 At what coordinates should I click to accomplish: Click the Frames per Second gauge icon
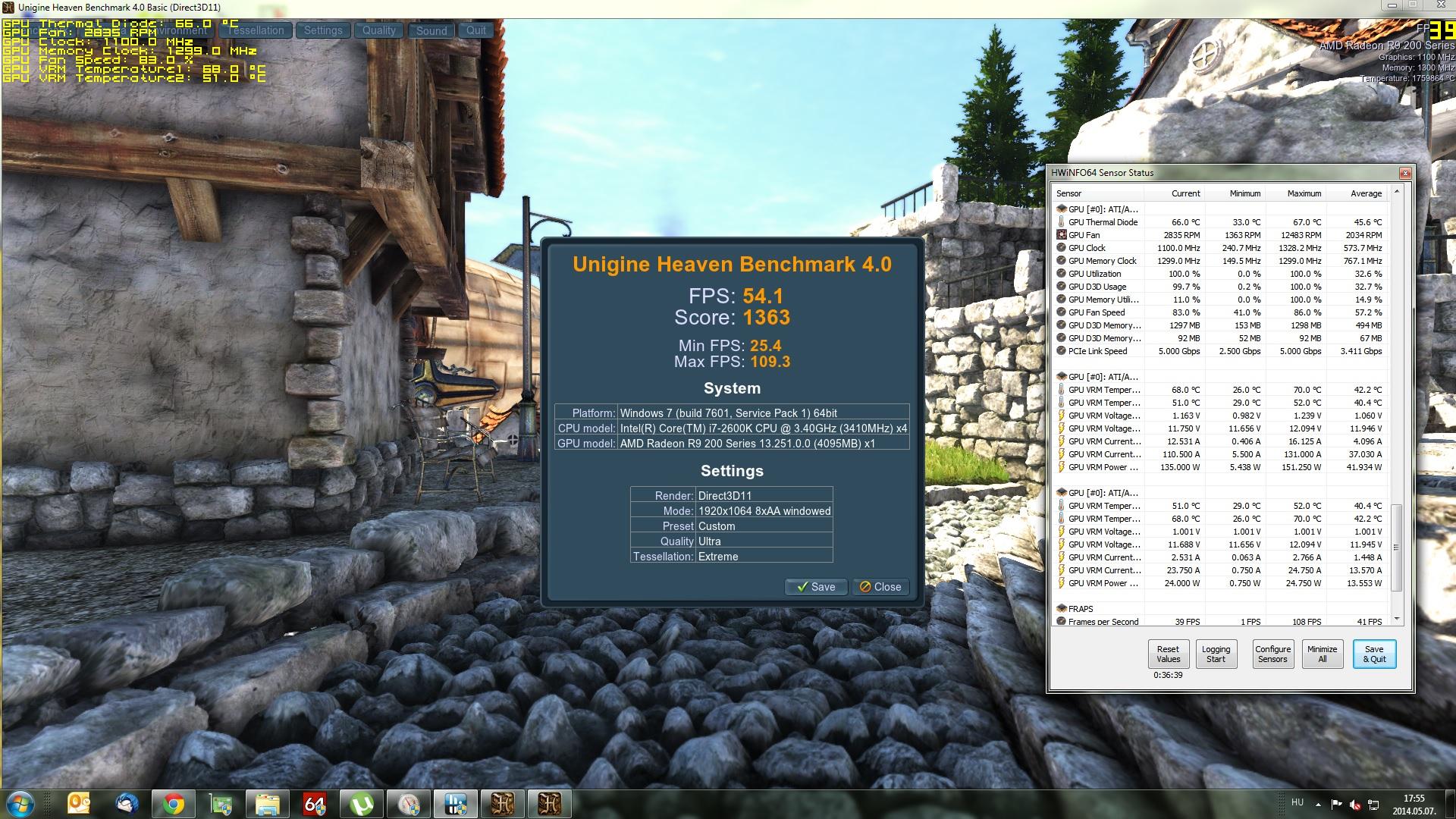[1061, 622]
